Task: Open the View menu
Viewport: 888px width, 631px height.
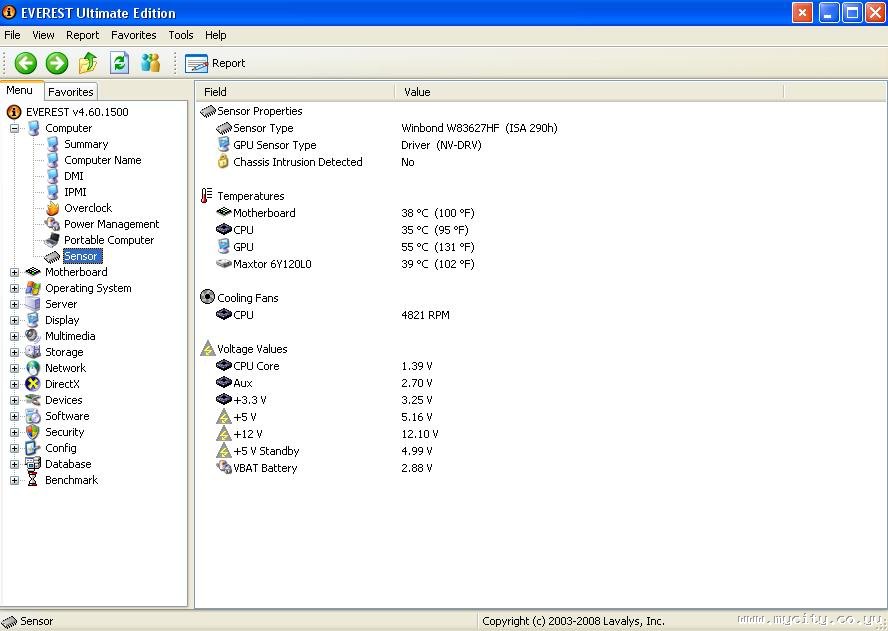Action: point(43,35)
